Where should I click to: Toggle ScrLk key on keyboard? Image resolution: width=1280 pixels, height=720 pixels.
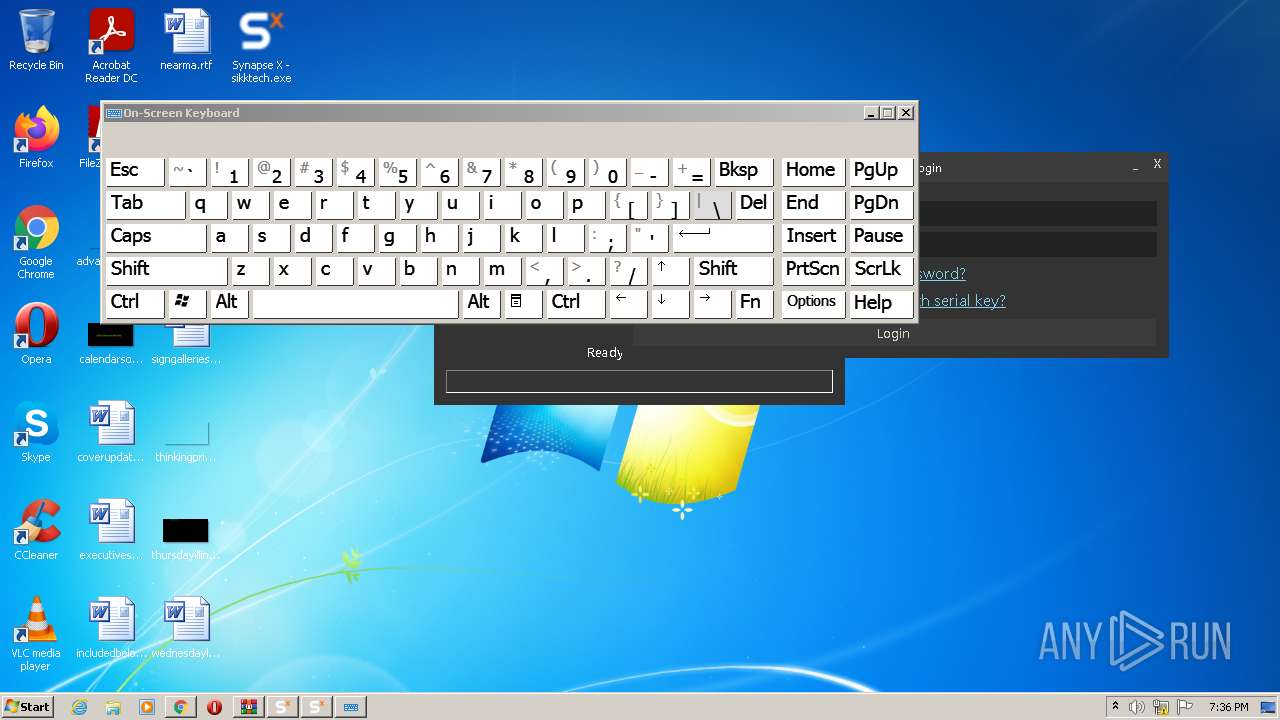click(x=881, y=270)
